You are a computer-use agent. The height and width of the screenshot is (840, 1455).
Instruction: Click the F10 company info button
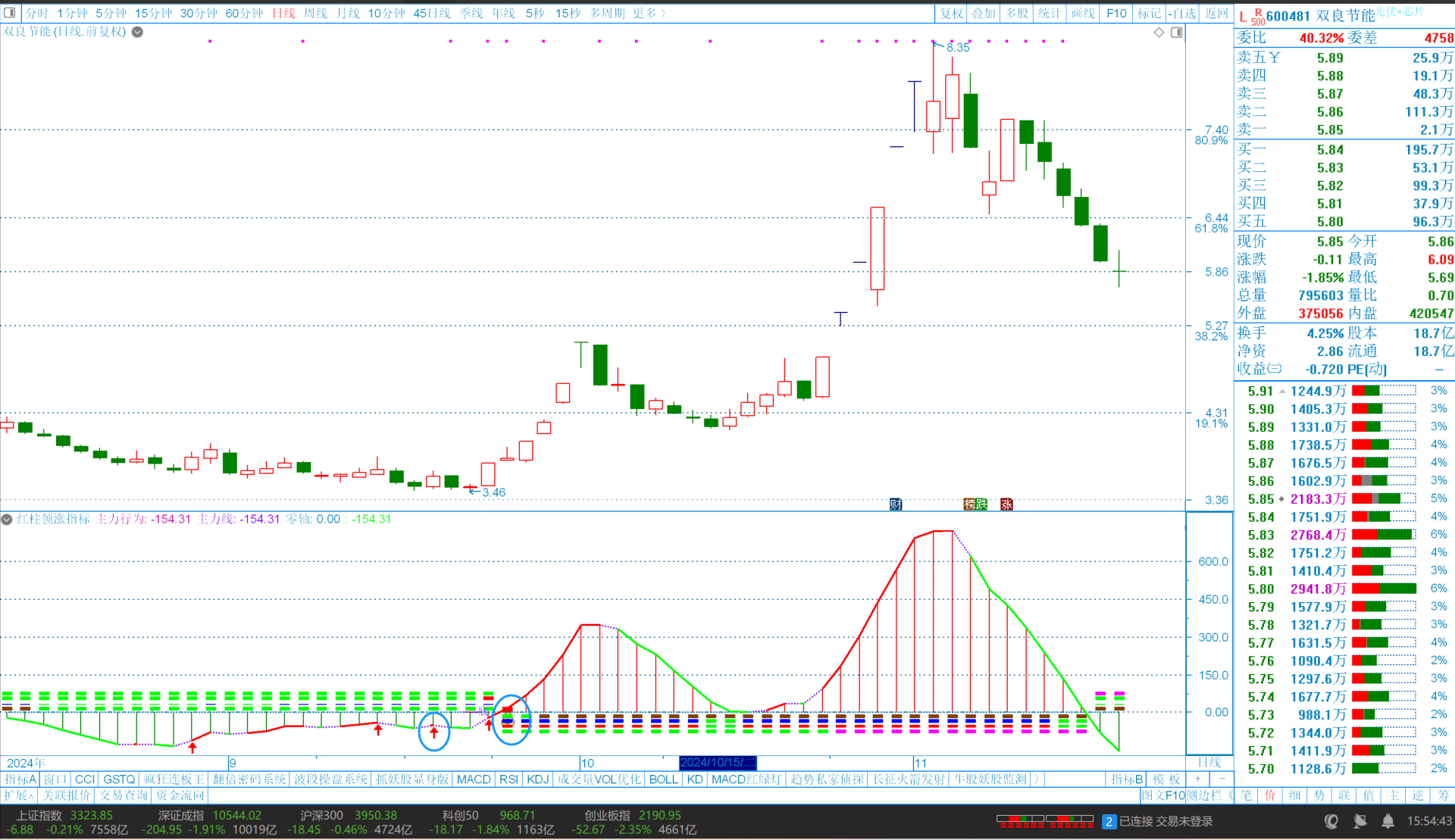tap(1116, 13)
